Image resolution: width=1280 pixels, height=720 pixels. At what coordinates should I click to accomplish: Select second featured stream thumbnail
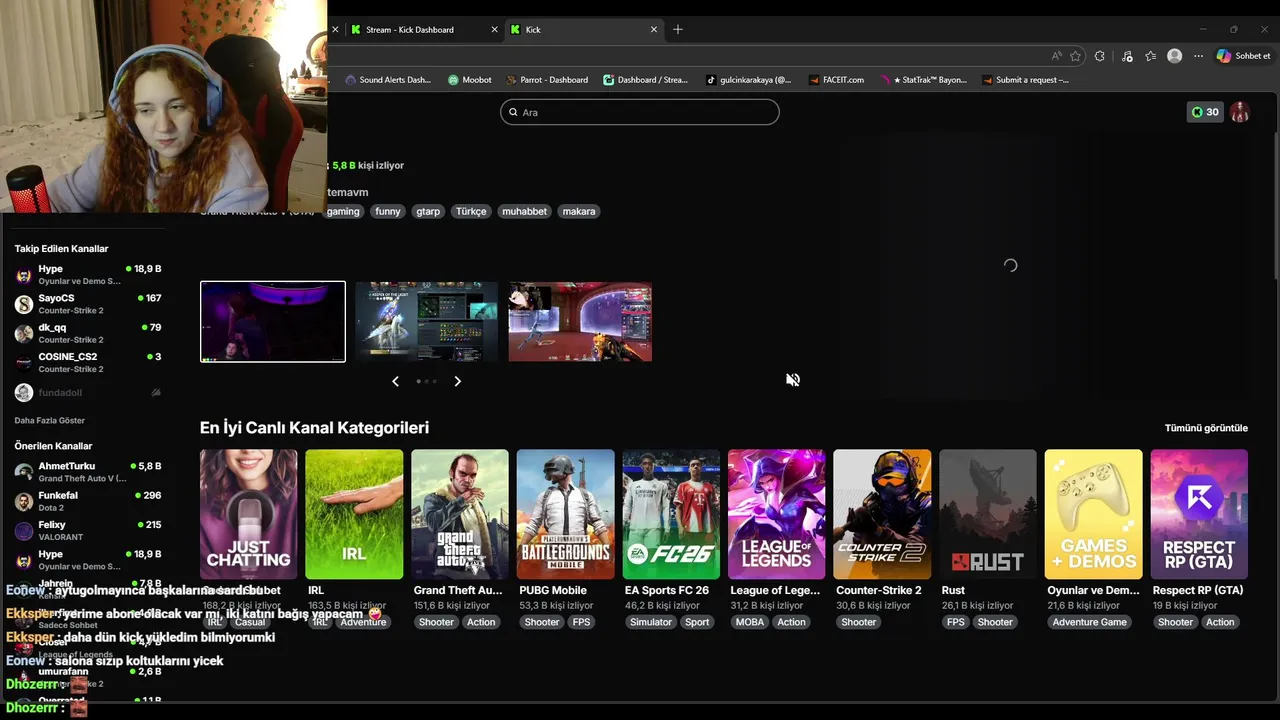pos(426,321)
